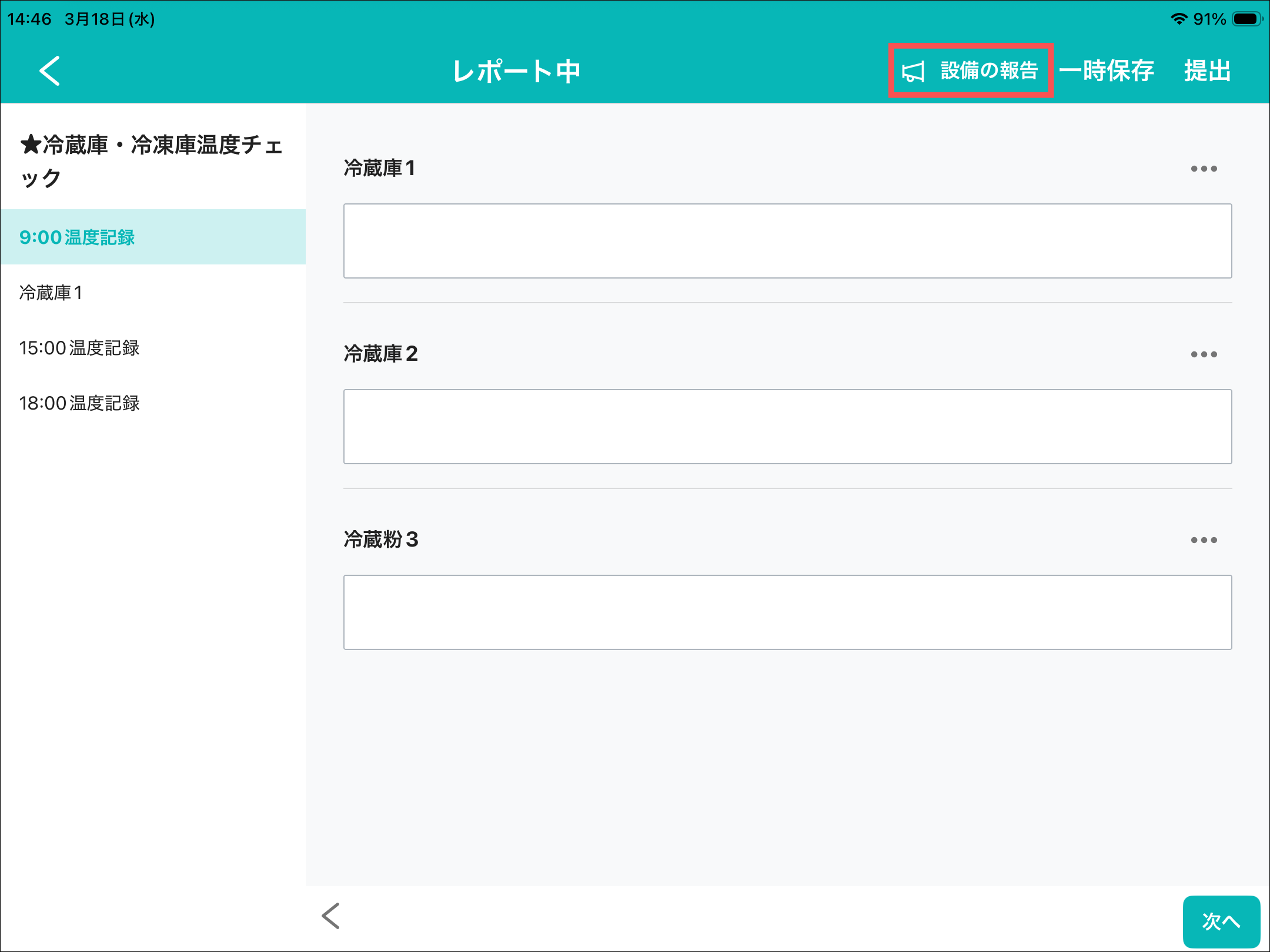1270x952 pixels.
Task: Click the 設備の報告 label text
Action: (x=989, y=71)
